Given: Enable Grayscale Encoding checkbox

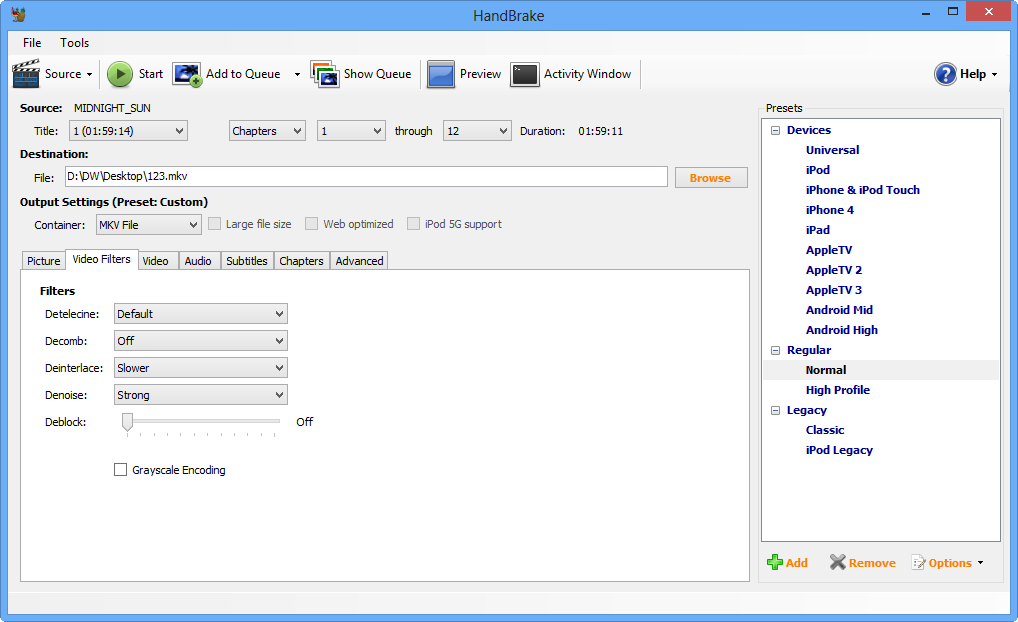Looking at the screenshot, I should coord(120,469).
